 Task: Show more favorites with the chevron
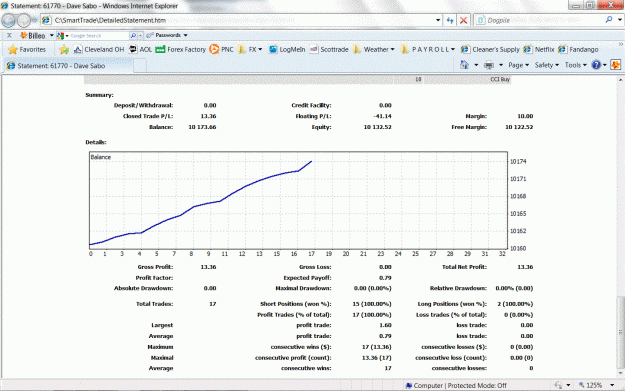point(621,44)
